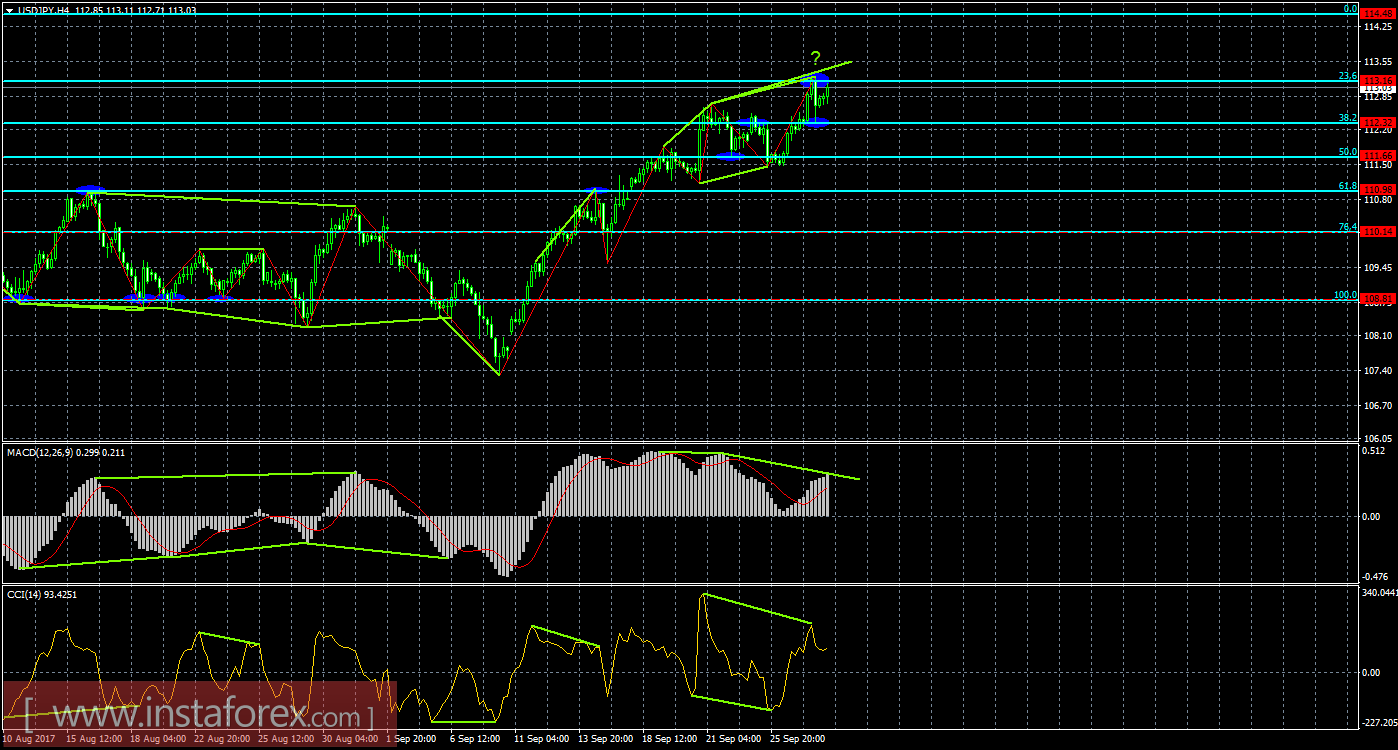Image resolution: width=1398 pixels, height=750 pixels.
Task: Click the 107.40 price axis value
Action: (1378, 371)
